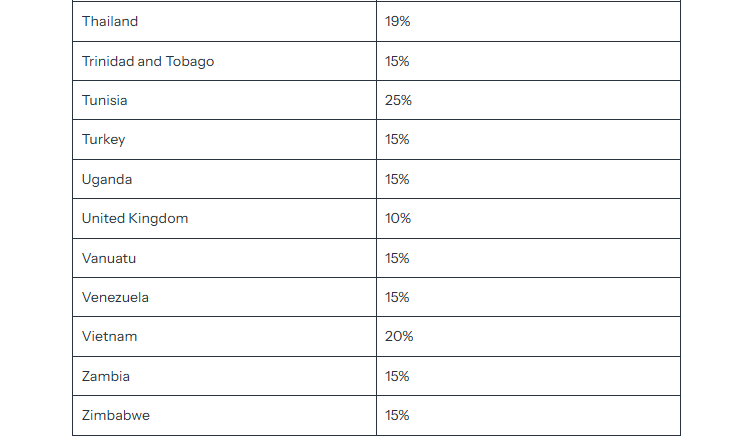
Task: Click the 10% rate for United Kingdom
Action: click(x=398, y=218)
